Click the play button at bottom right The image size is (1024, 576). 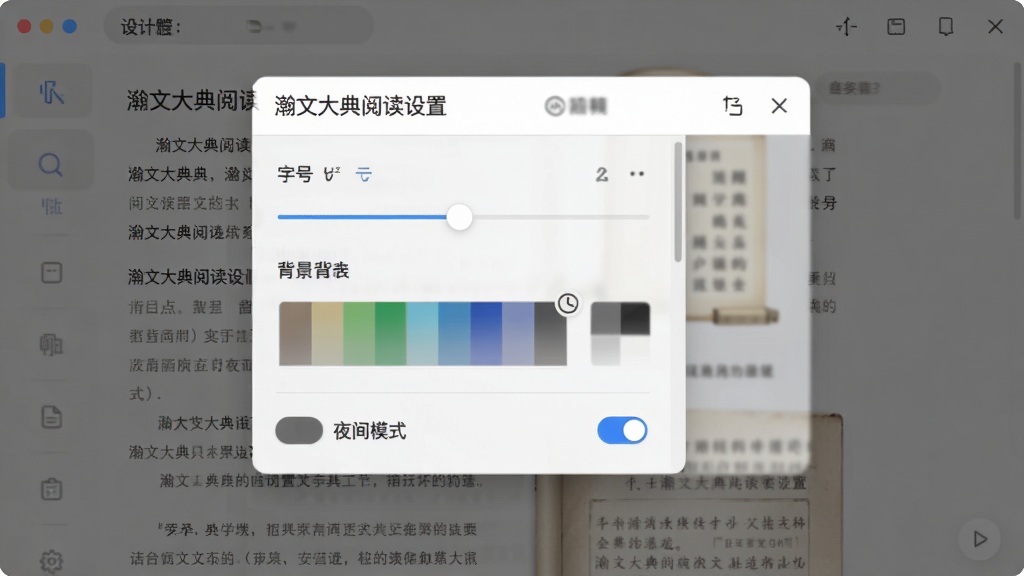pos(980,539)
